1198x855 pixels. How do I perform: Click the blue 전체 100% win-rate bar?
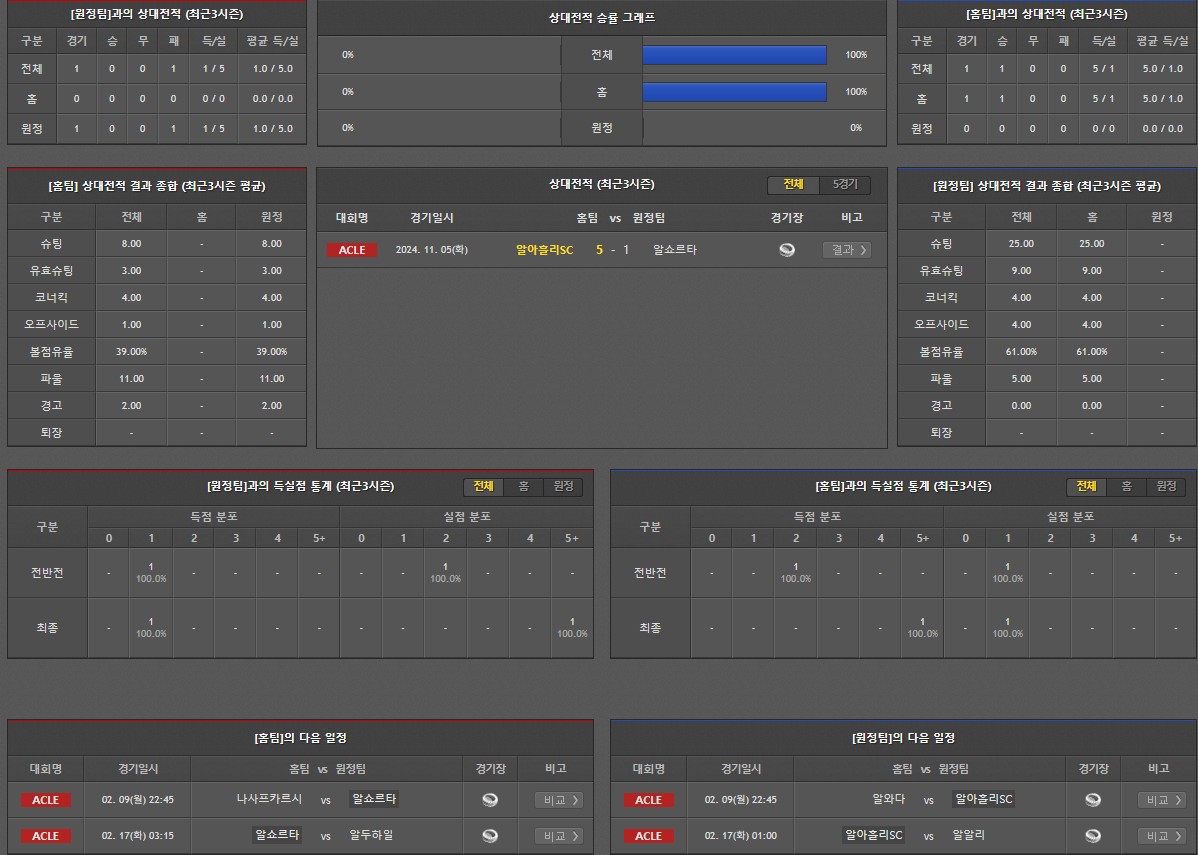[x=734, y=55]
